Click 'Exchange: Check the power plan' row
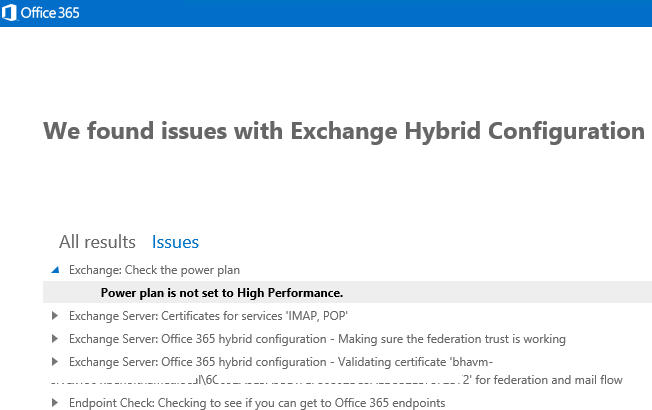The image size is (652, 410). point(154,270)
